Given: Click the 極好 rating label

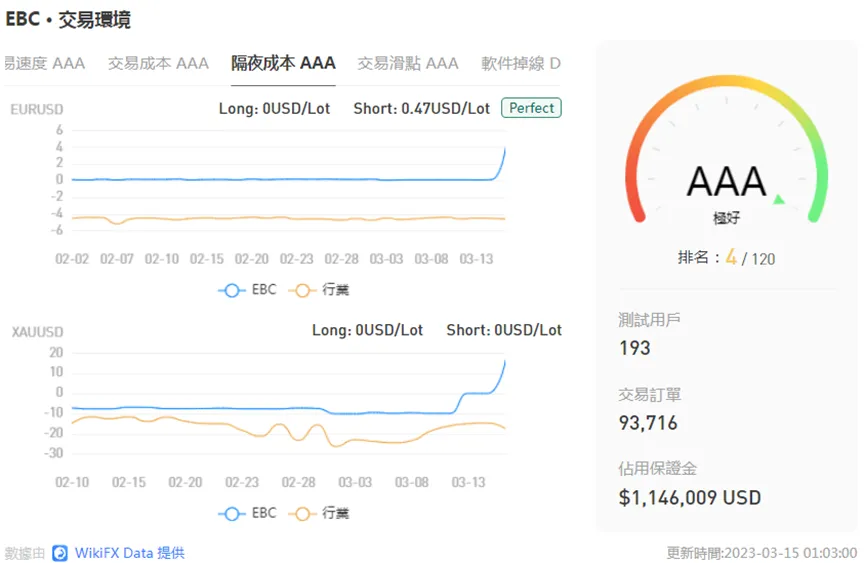Looking at the screenshot, I should click(x=726, y=218).
